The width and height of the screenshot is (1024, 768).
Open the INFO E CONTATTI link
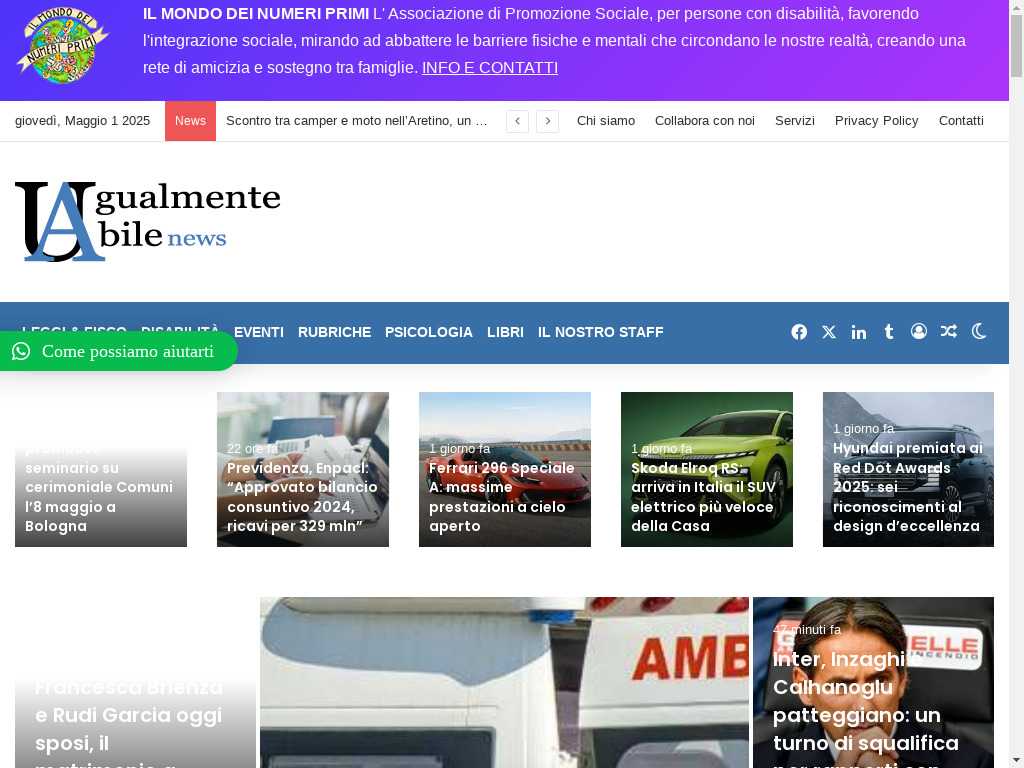[x=490, y=67]
